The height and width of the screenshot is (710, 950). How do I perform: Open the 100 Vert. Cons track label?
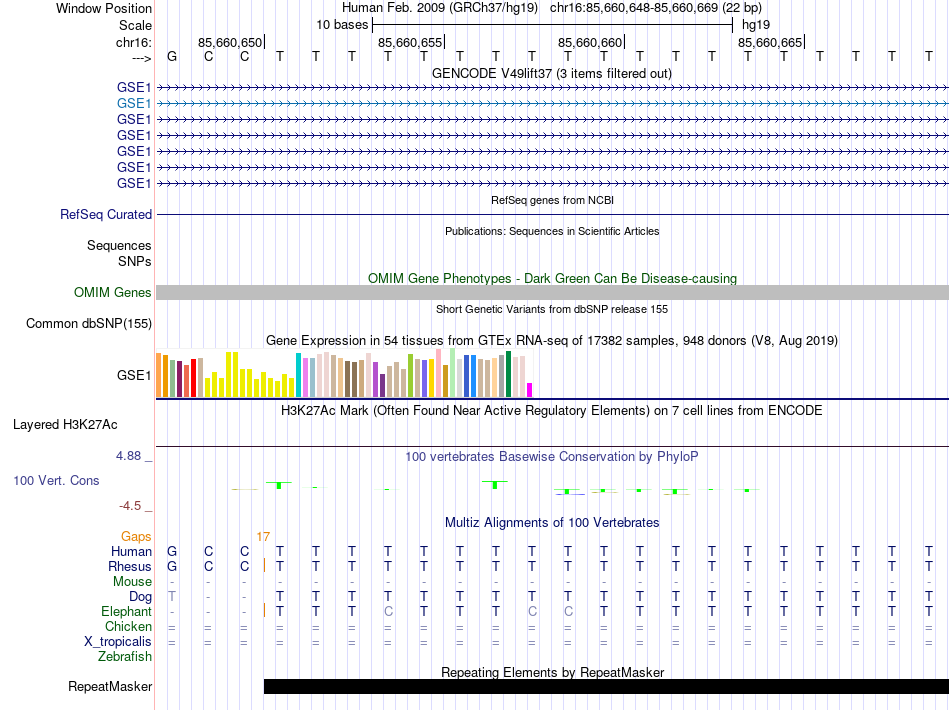pyautogui.click(x=56, y=480)
